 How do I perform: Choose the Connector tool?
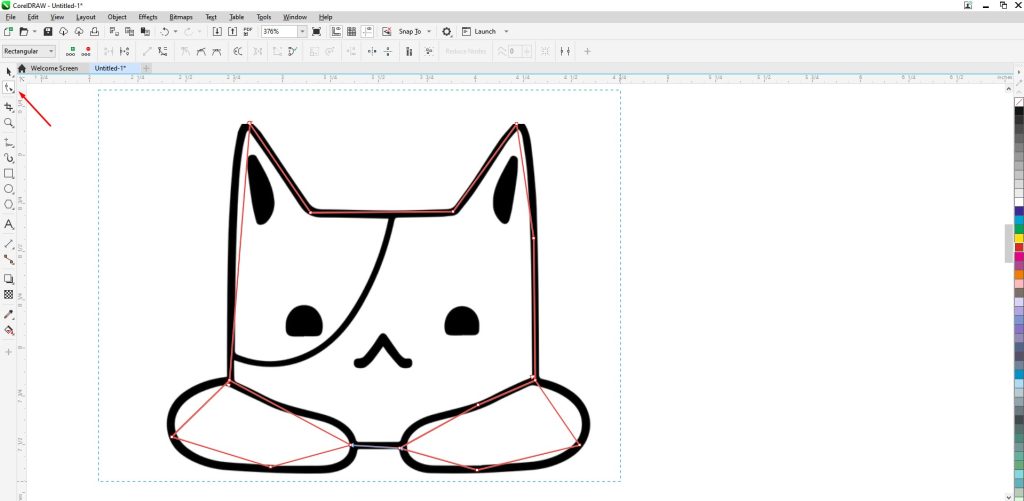(x=8, y=259)
